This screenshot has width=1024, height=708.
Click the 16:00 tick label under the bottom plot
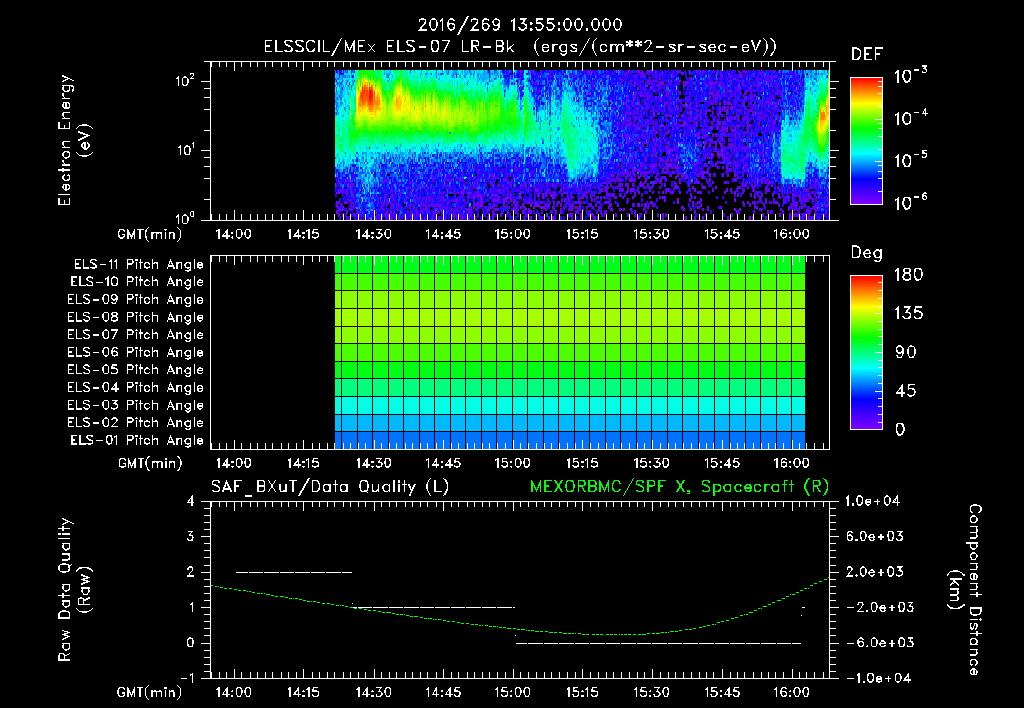tap(791, 692)
